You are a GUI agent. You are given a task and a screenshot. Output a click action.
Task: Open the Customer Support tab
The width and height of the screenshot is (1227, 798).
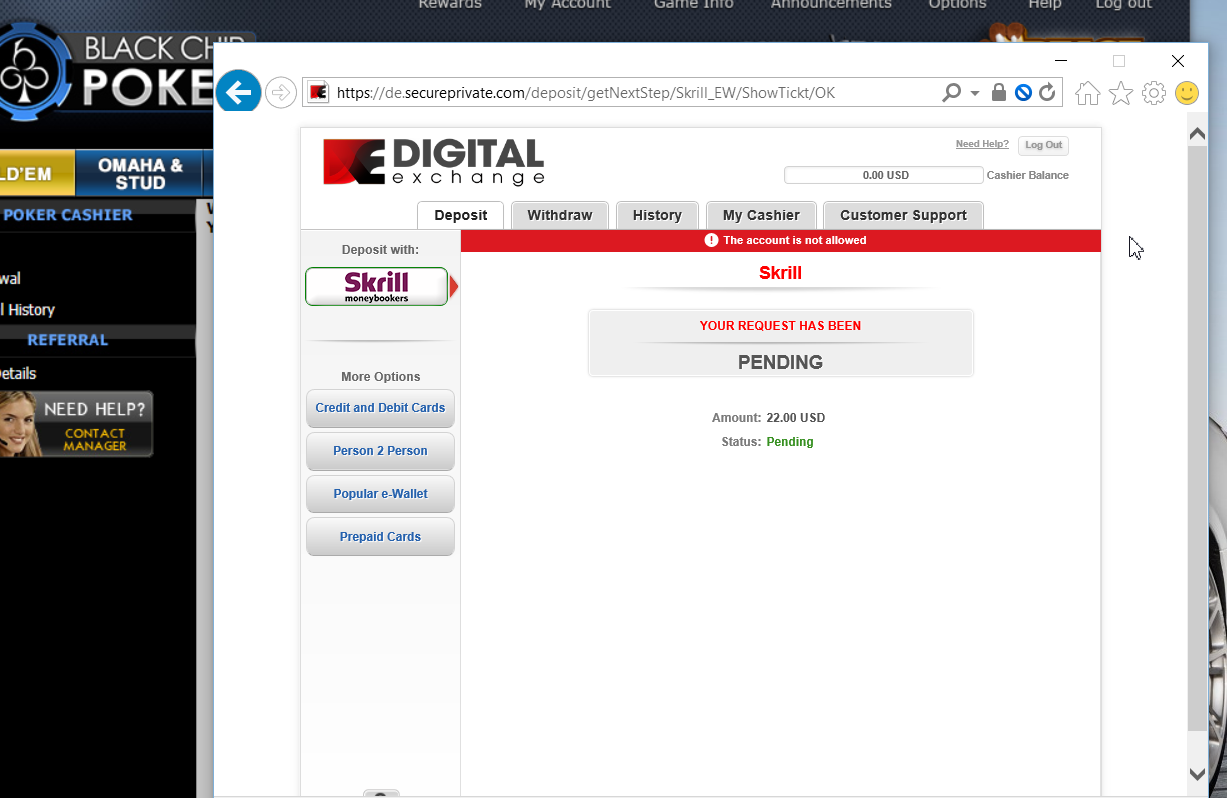pyautogui.click(x=903, y=215)
